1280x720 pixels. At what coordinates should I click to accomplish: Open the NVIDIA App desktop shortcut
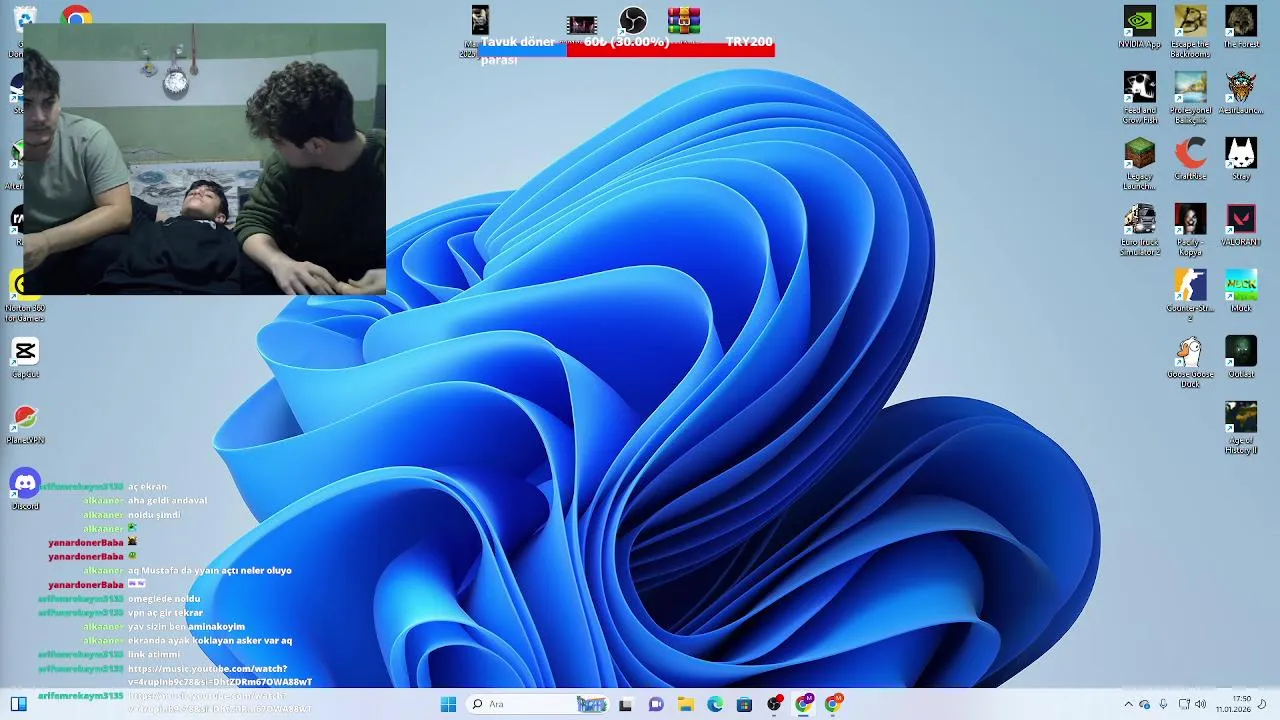pyautogui.click(x=1139, y=27)
